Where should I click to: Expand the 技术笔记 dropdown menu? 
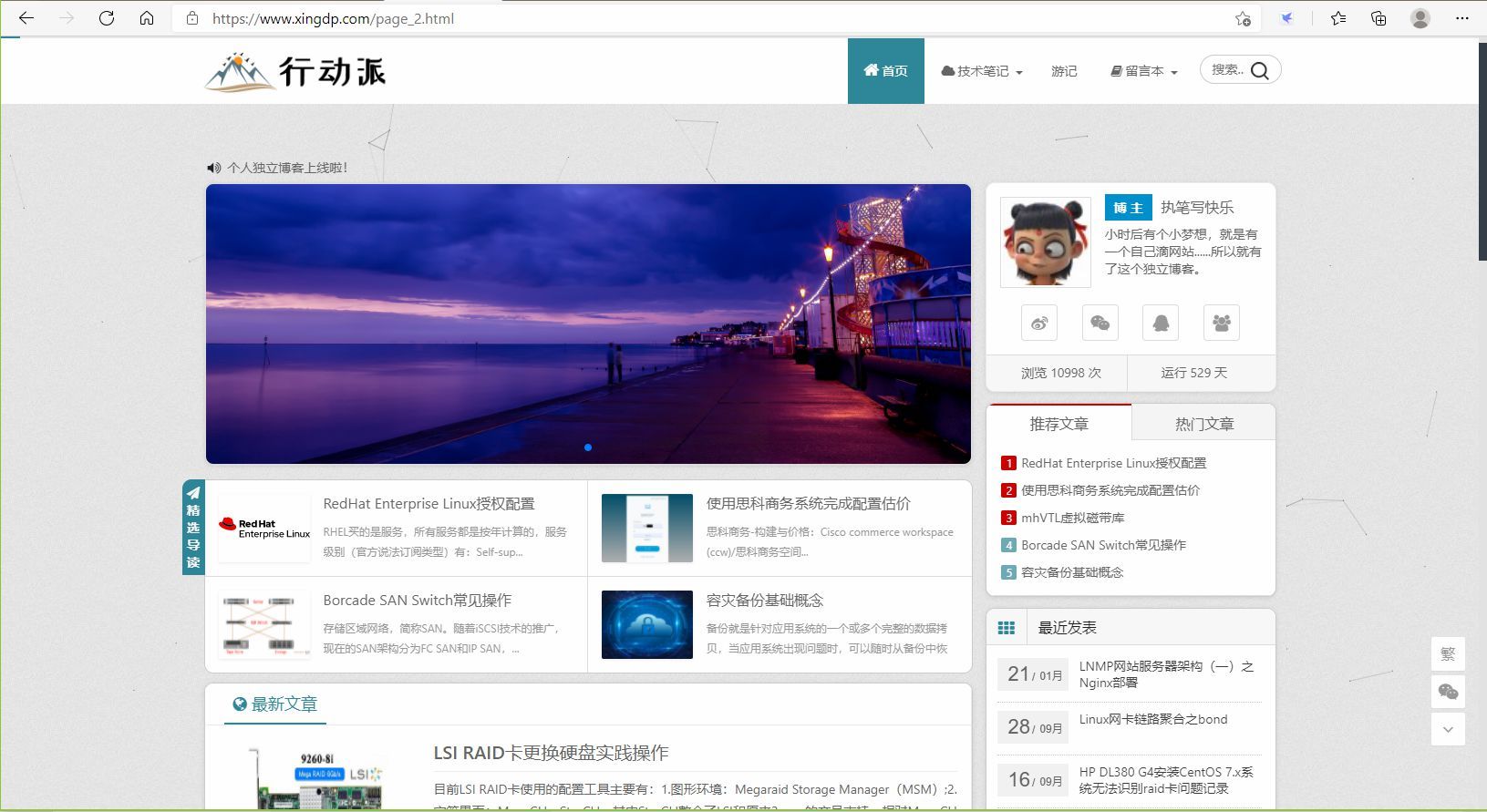[x=982, y=71]
